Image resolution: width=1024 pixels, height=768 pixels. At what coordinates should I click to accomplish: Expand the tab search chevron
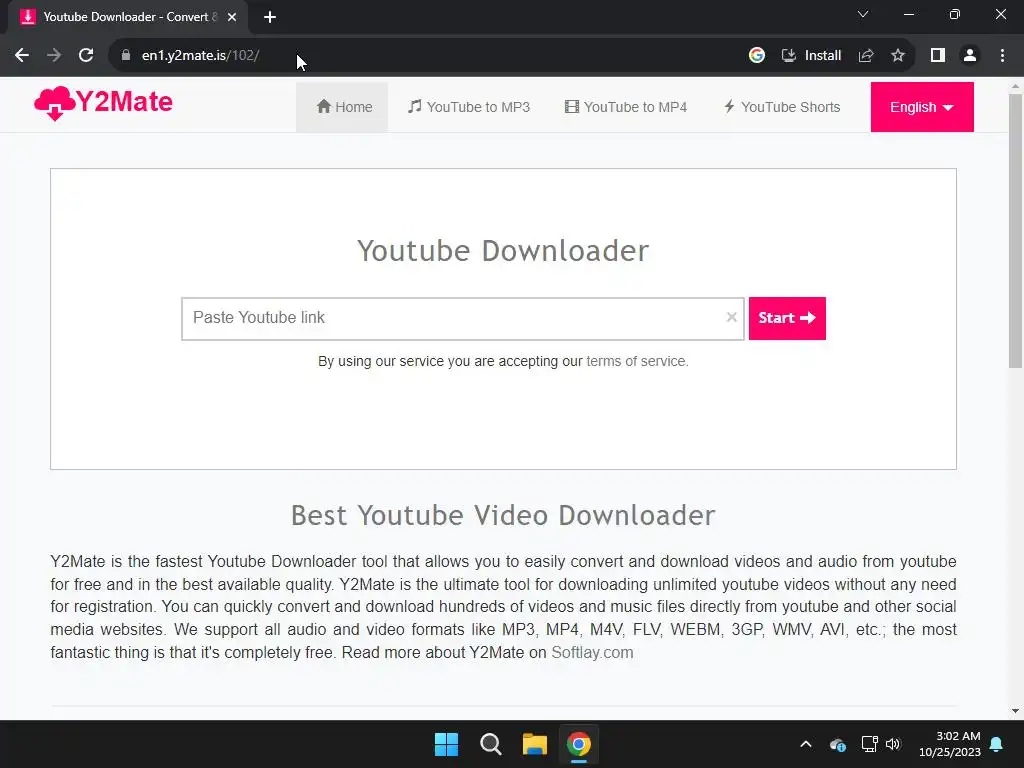(863, 14)
